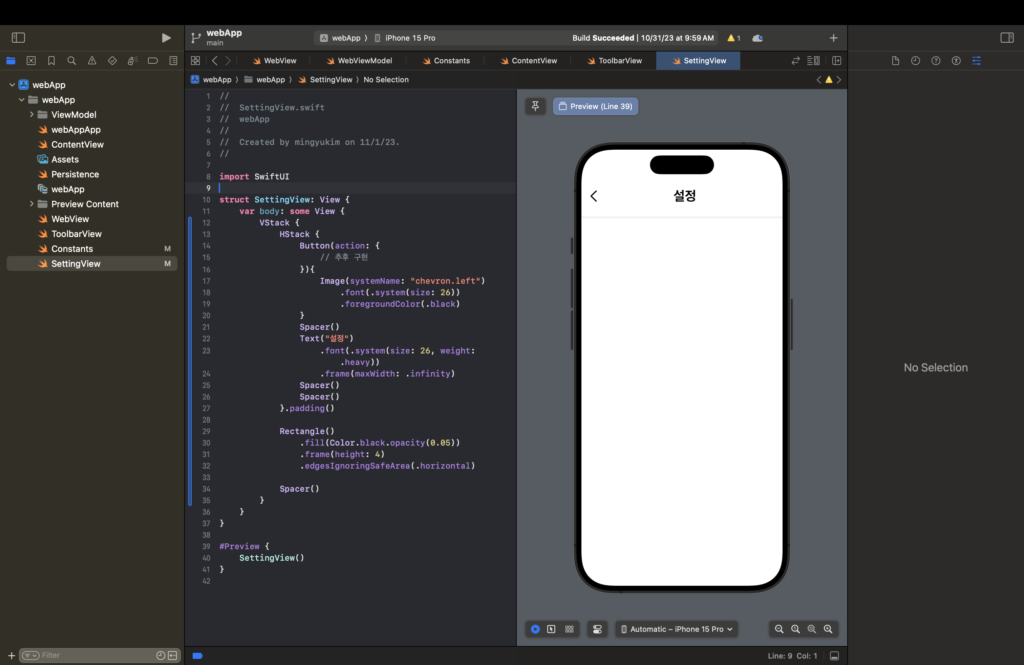Switch preview to Selectable mode

pos(552,629)
